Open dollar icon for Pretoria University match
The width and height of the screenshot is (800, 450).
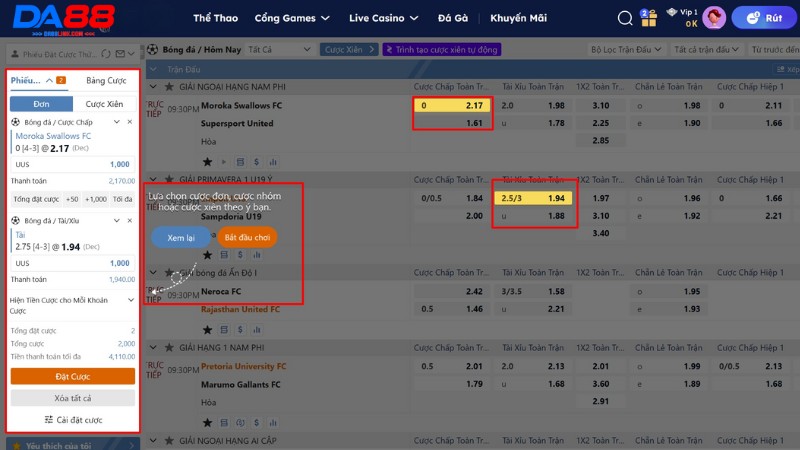[256, 422]
